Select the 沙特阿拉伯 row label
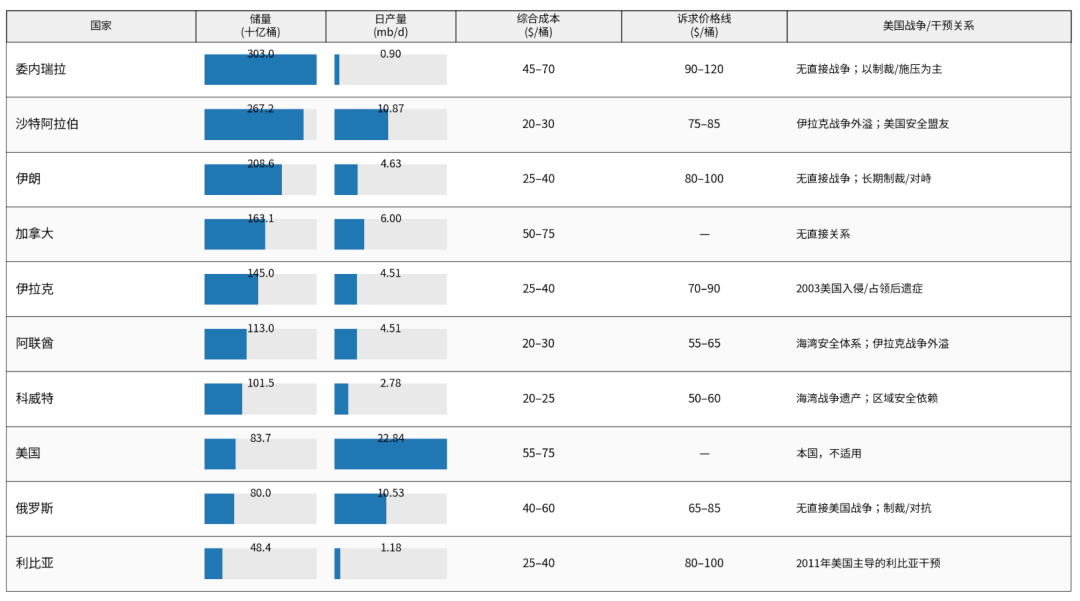 (x=48, y=125)
